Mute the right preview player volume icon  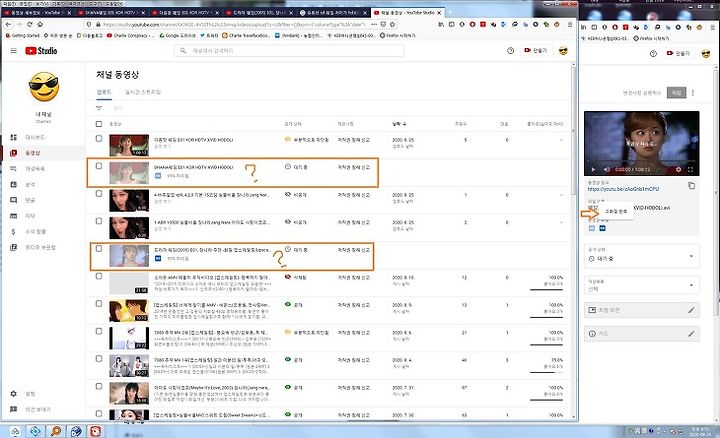606,169
